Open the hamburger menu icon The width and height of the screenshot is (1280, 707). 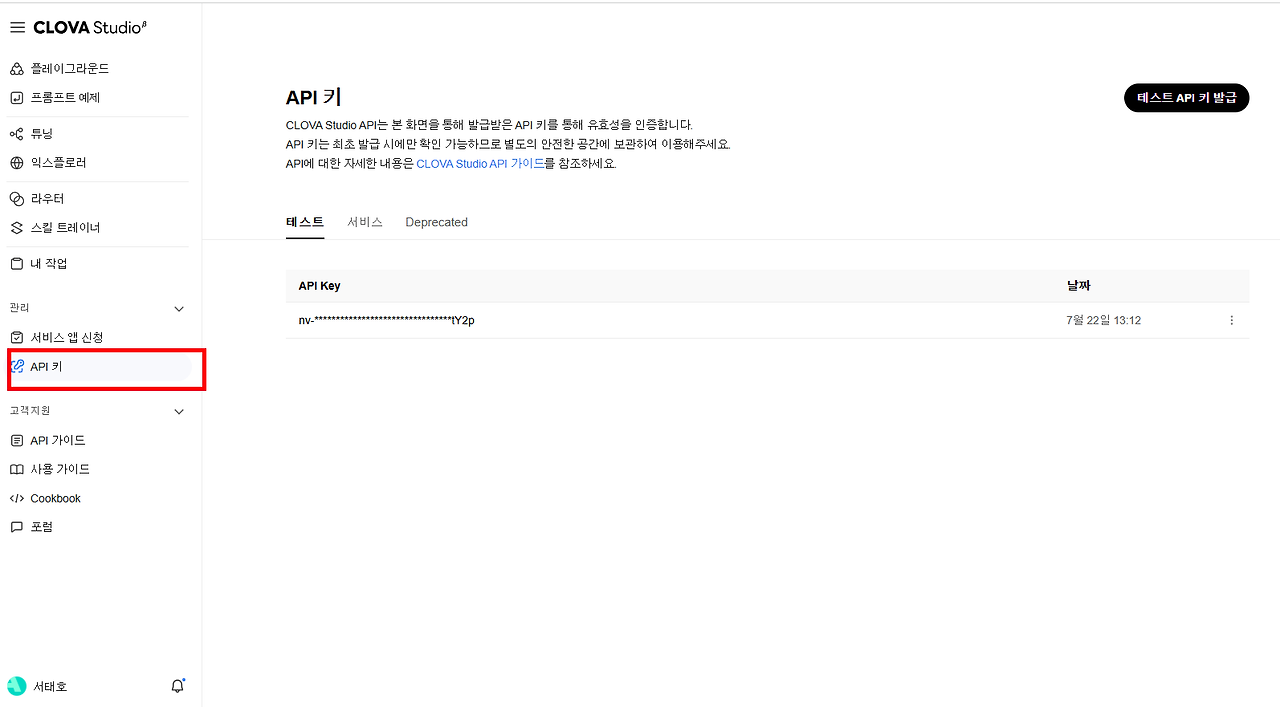click(x=17, y=28)
